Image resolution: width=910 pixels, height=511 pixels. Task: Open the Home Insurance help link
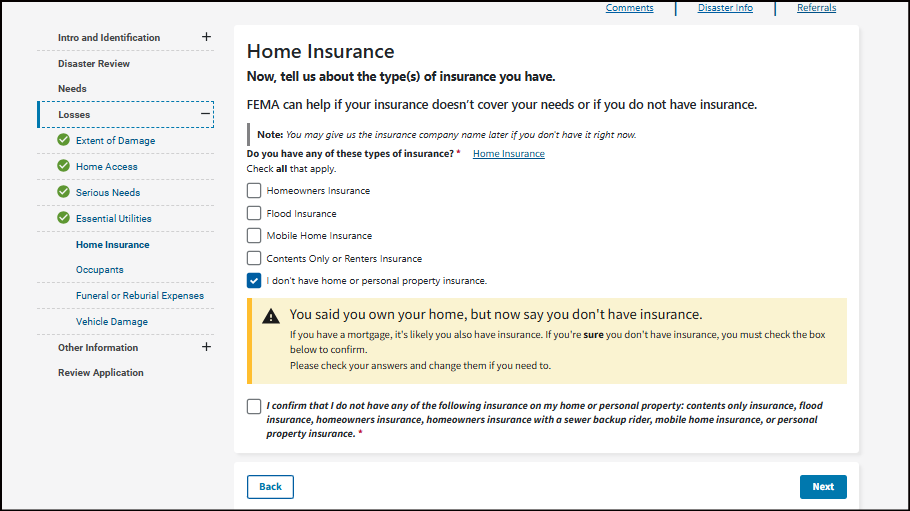tap(509, 154)
